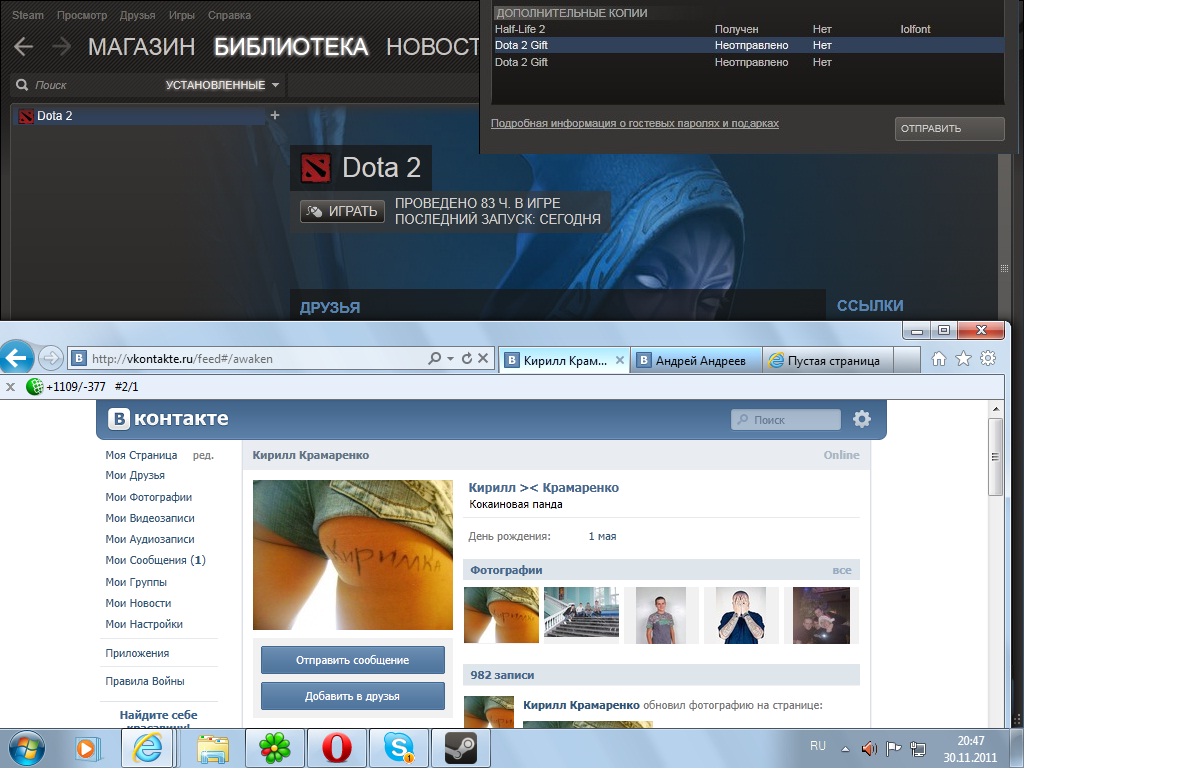Switch to МАГАЗИН section in Steam

point(141,47)
